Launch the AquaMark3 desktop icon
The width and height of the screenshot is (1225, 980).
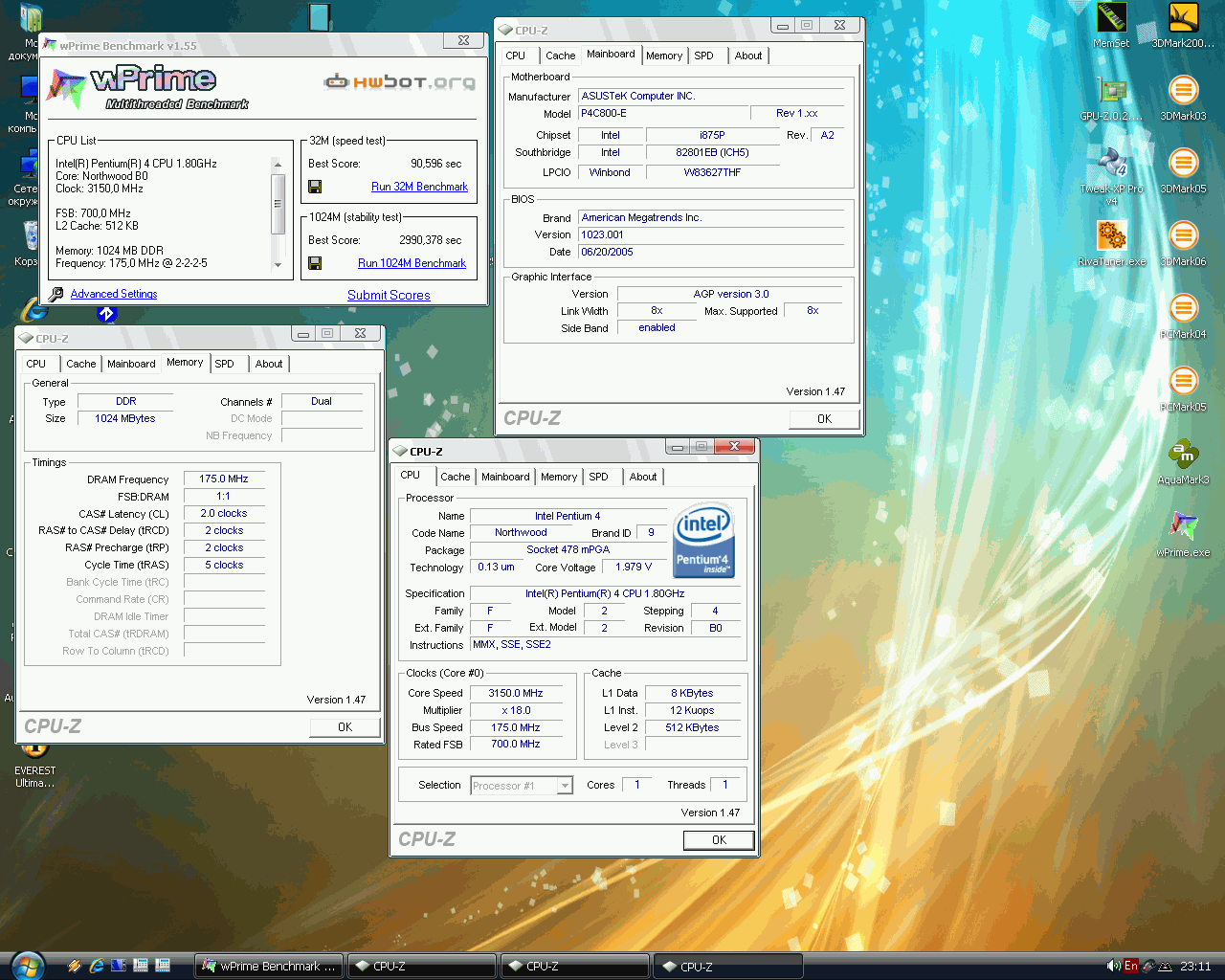pos(1184,455)
